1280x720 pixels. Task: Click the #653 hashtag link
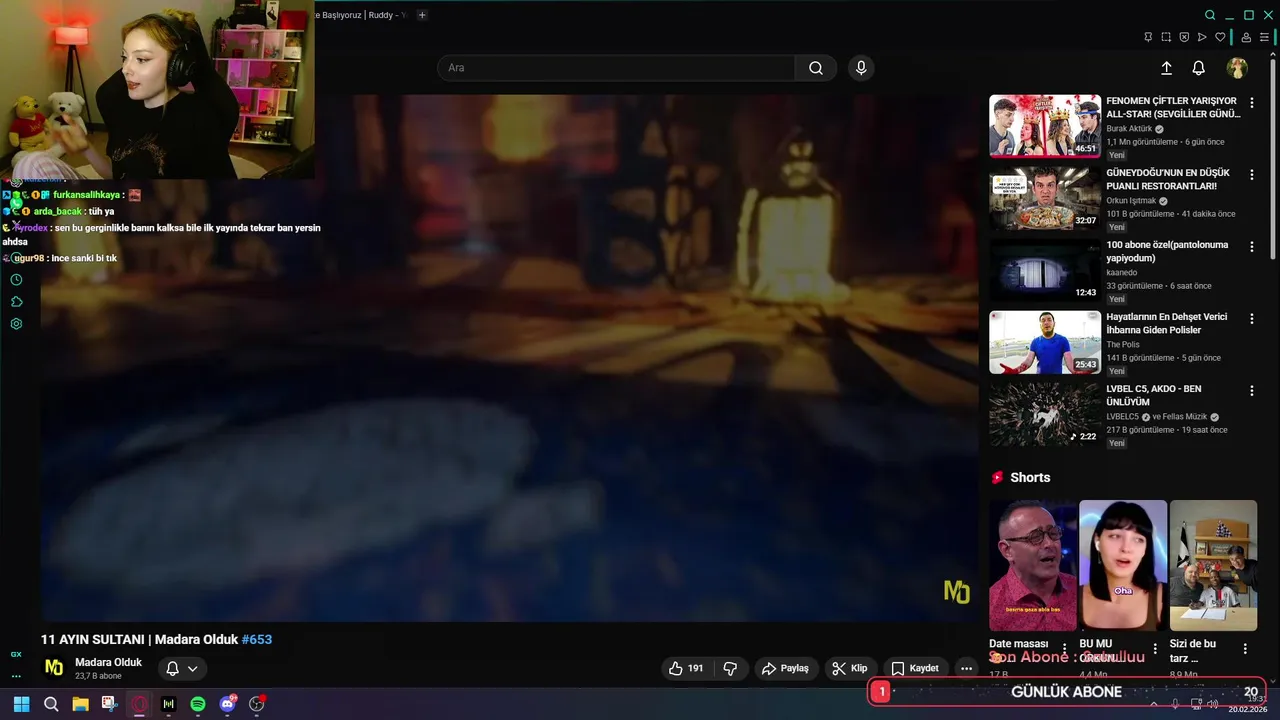click(257, 639)
